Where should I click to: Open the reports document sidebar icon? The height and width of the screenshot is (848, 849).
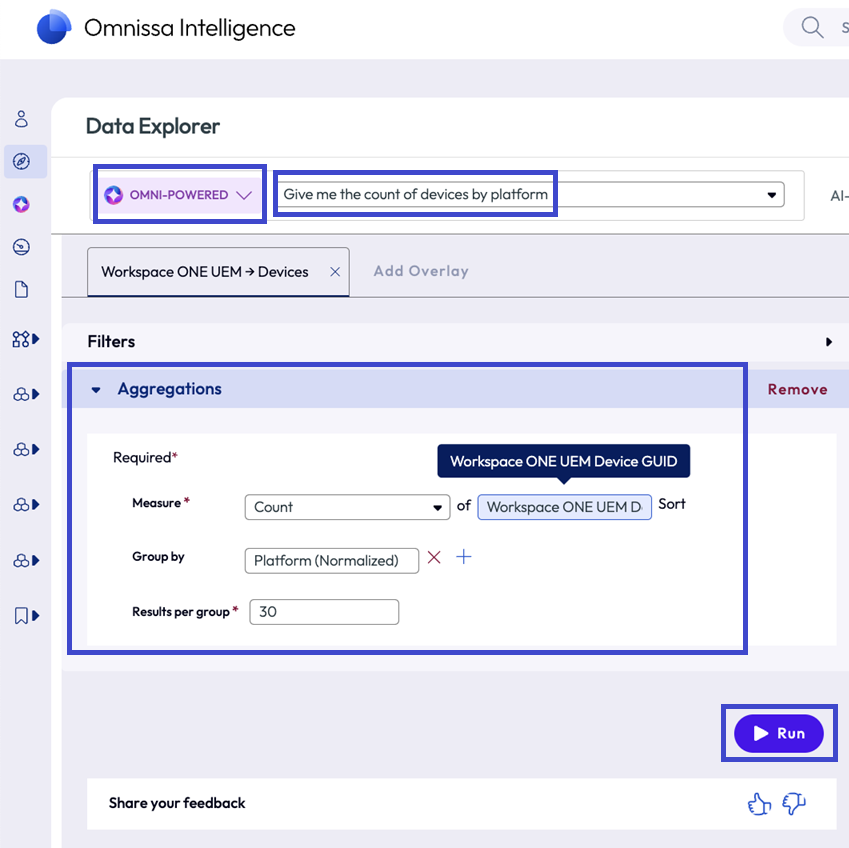click(x=21, y=290)
